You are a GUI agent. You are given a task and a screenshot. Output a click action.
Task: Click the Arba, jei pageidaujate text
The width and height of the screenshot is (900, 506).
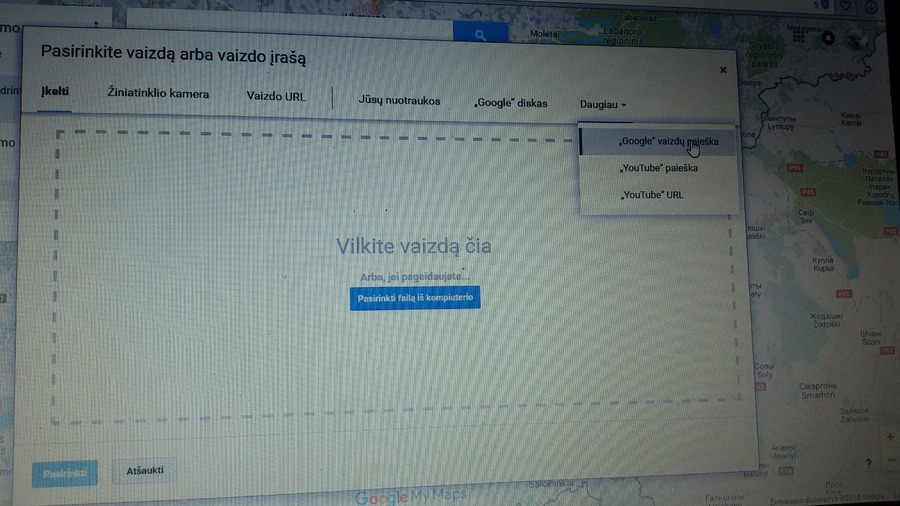click(x=415, y=277)
